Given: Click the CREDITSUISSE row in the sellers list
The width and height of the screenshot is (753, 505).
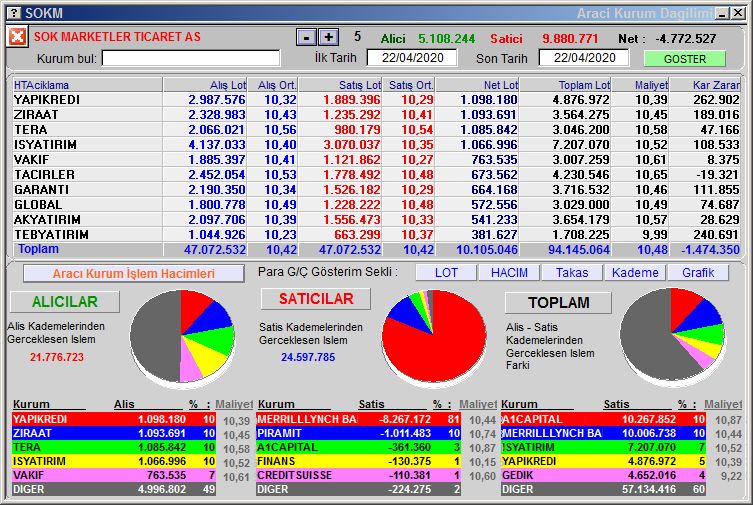Looking at the screenshot, I should coord(358,475).
